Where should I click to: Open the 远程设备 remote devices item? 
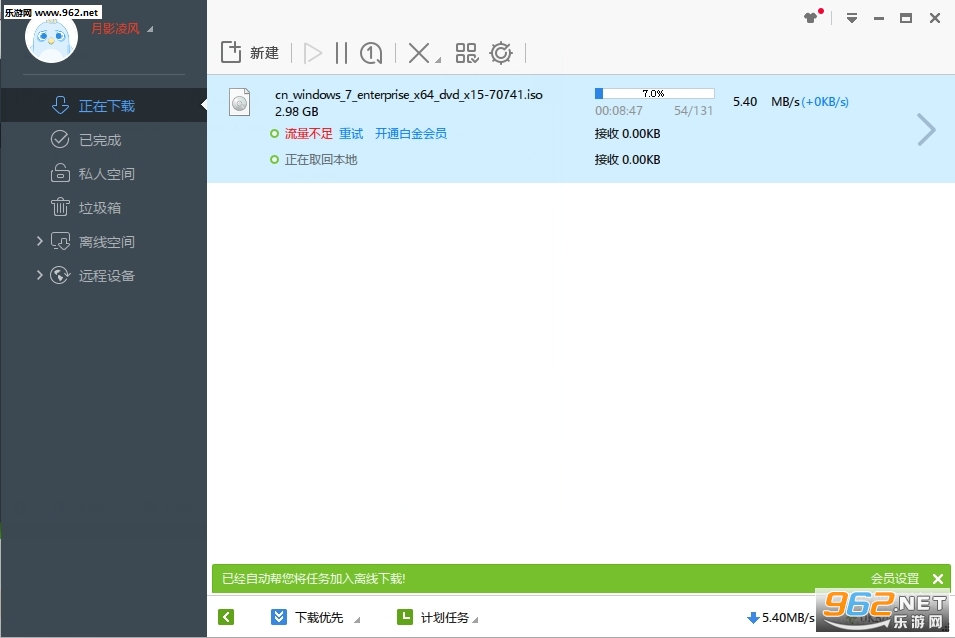click(93, 276)
